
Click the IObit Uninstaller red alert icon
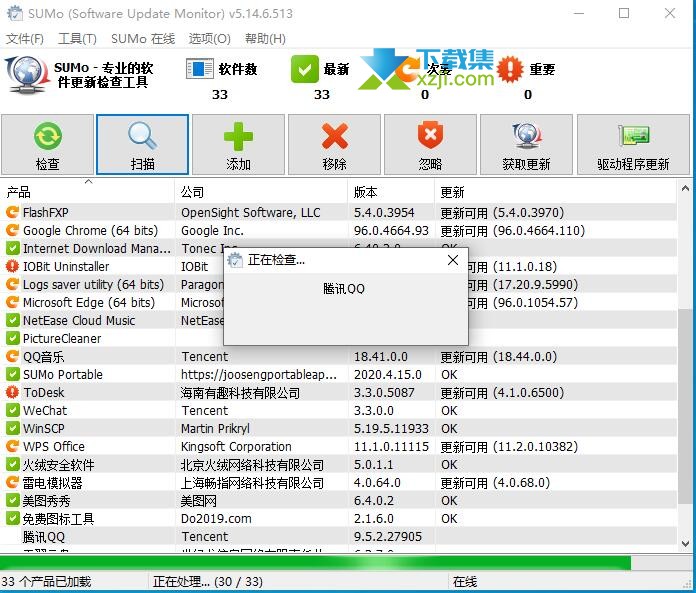pos(12,266)
